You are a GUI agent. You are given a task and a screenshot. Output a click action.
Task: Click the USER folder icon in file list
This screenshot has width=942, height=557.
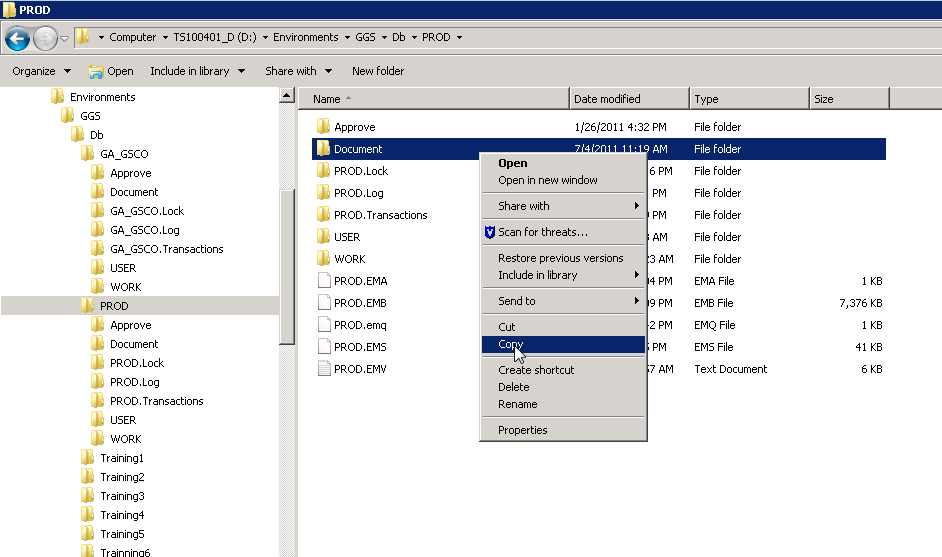(323, 237)
